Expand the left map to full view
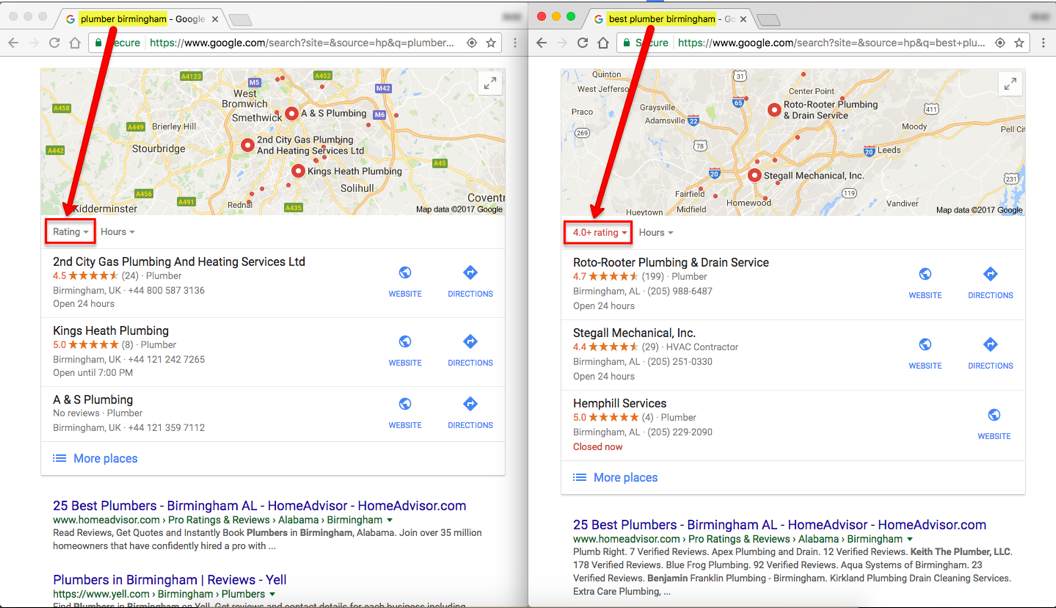 [x=490, y=83]
